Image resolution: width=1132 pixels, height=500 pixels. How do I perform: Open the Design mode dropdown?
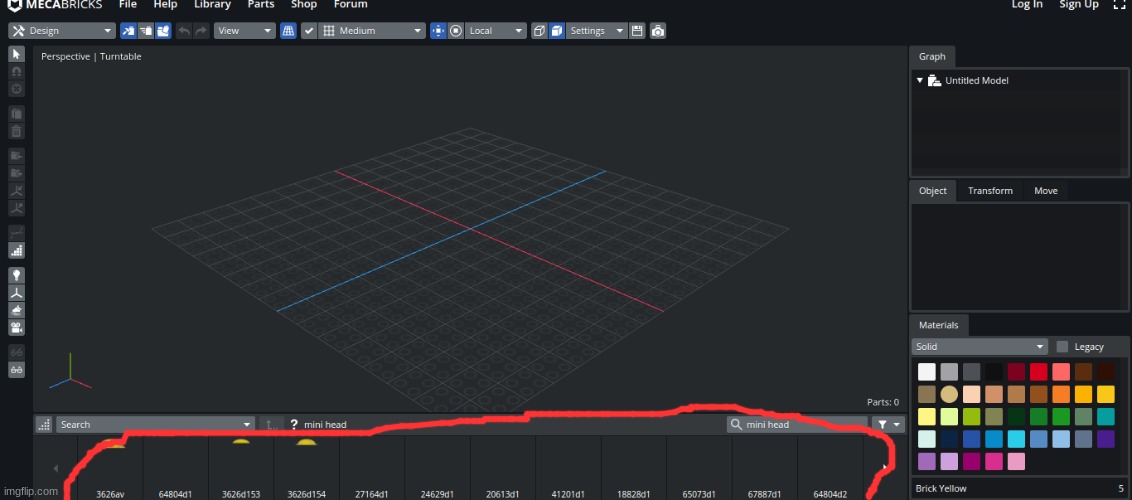pyautogui.click(x=61, y=31)
